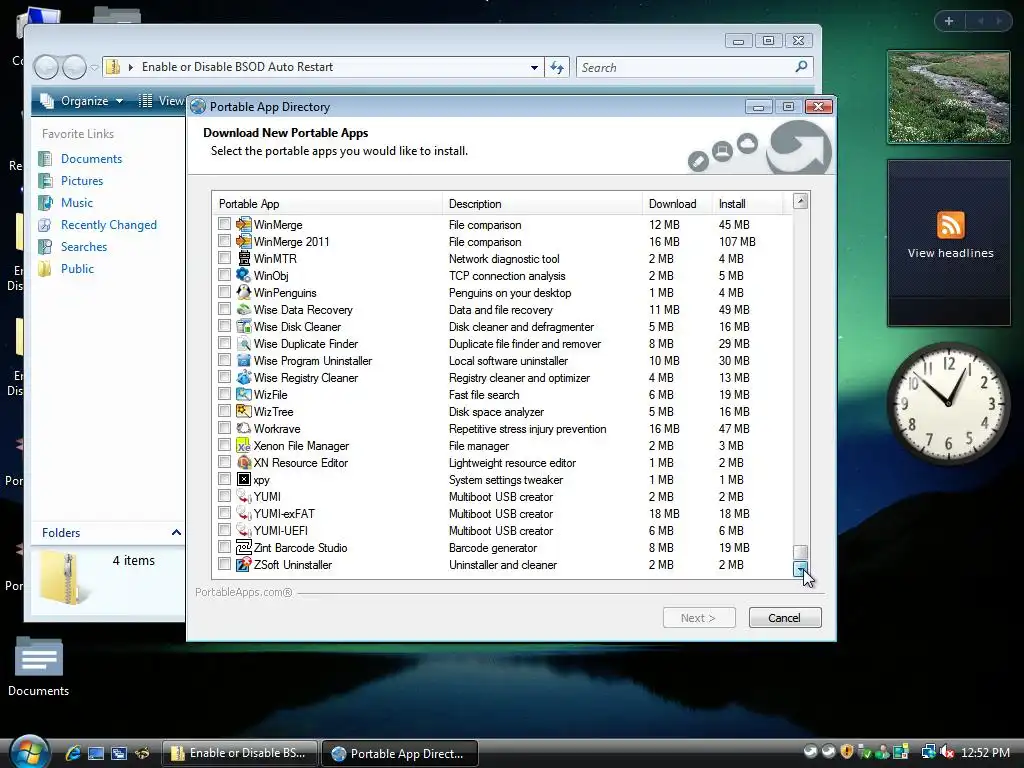Click the XN Resource Editor icon
The width and height of the screenshot is (1024, 768).
point(244,462)
